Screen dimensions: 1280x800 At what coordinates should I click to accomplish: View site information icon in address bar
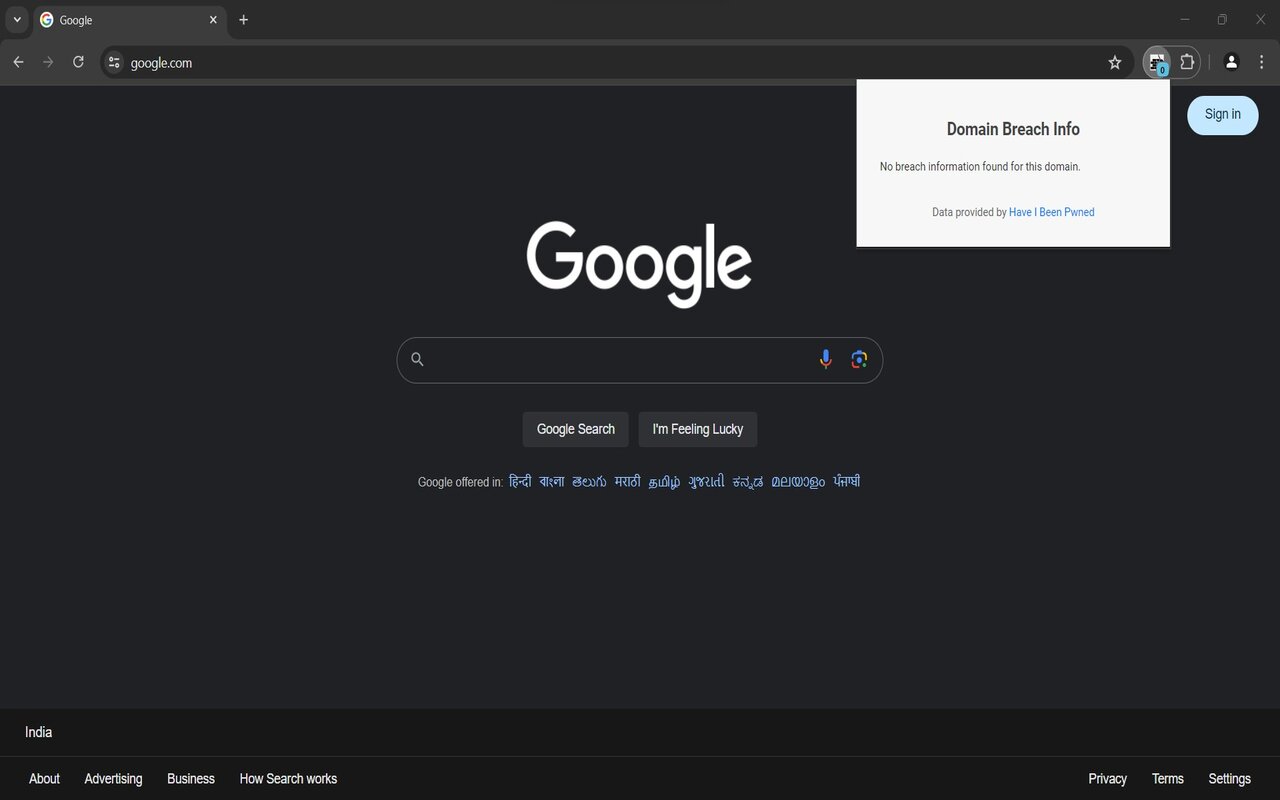[x=114, y=62]
